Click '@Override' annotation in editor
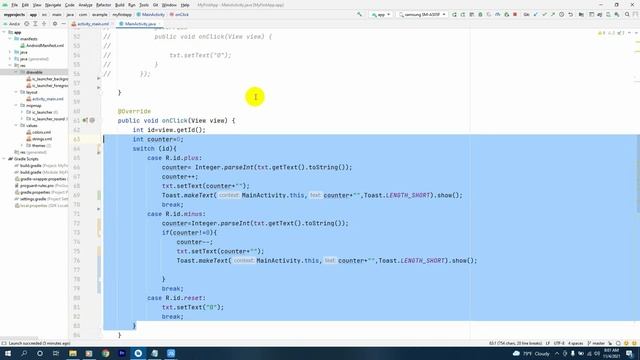Screen dimensions: 640x360 (134, 111)
